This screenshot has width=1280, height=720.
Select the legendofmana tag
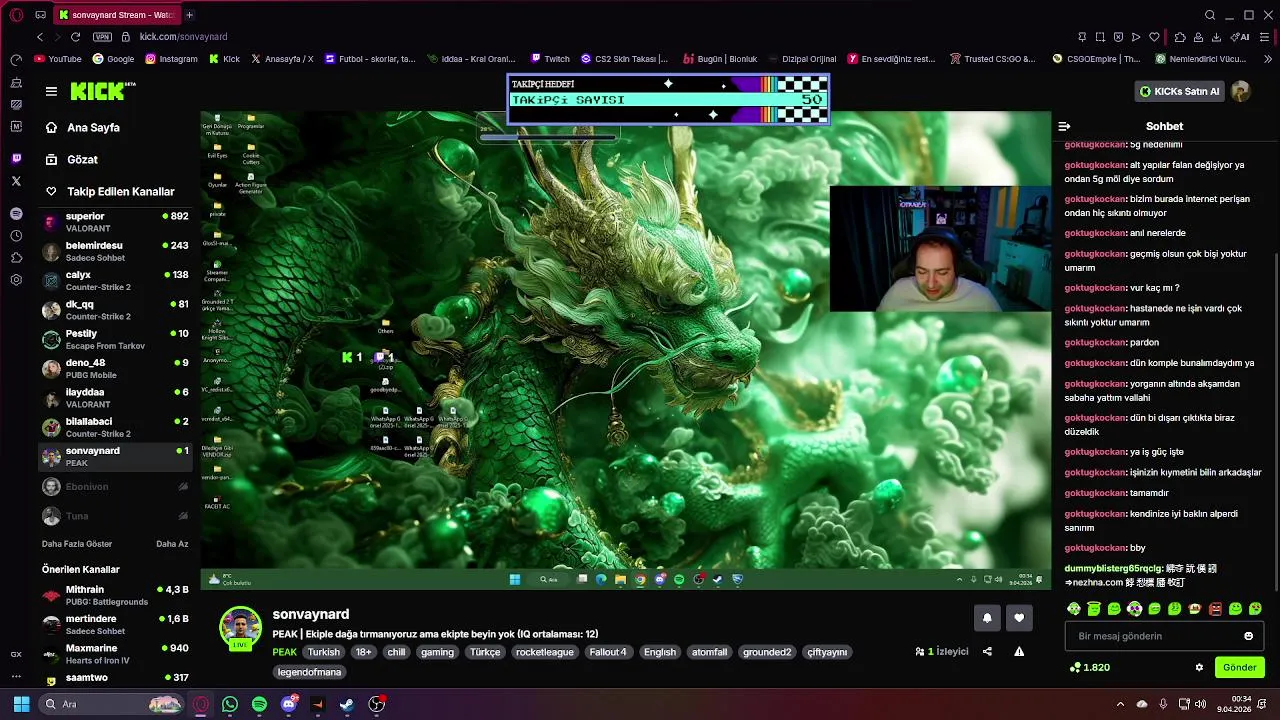click(x=309, y=672)
